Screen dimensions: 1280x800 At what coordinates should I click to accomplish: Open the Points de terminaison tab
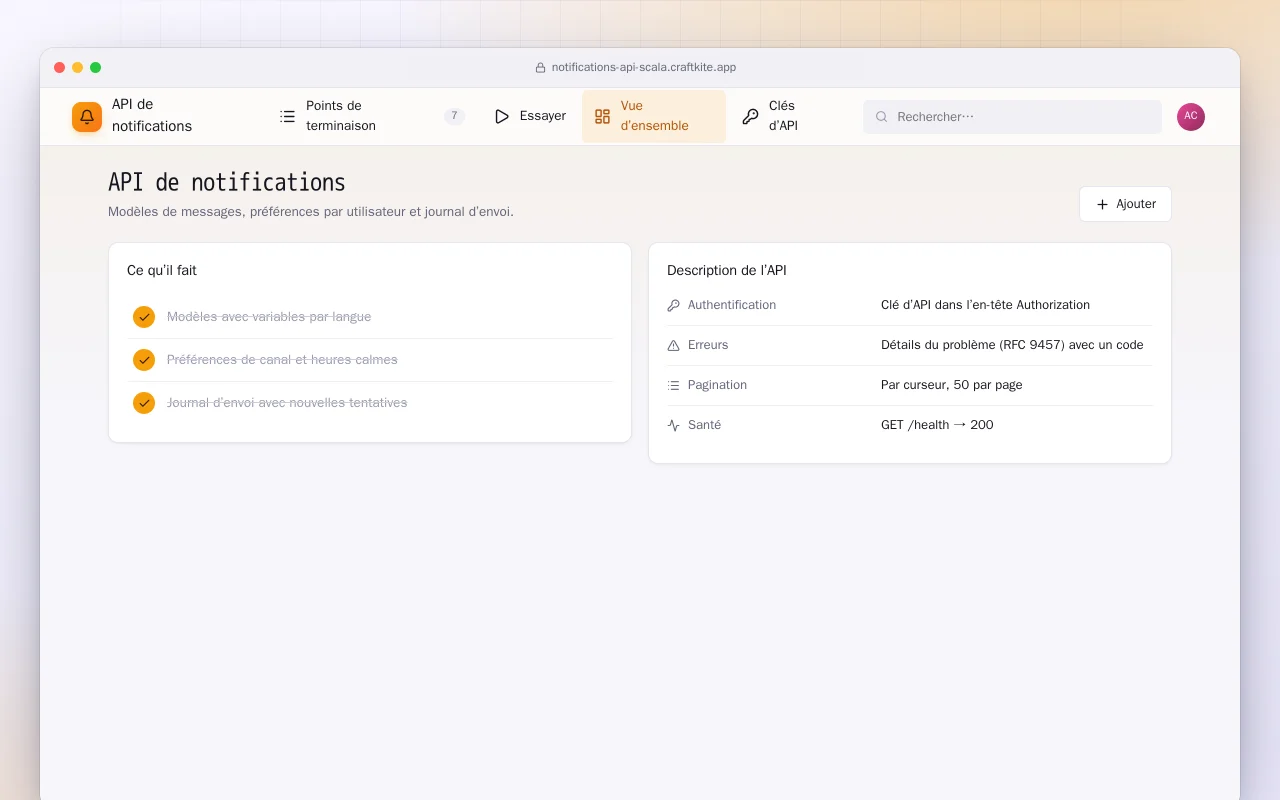371,116
